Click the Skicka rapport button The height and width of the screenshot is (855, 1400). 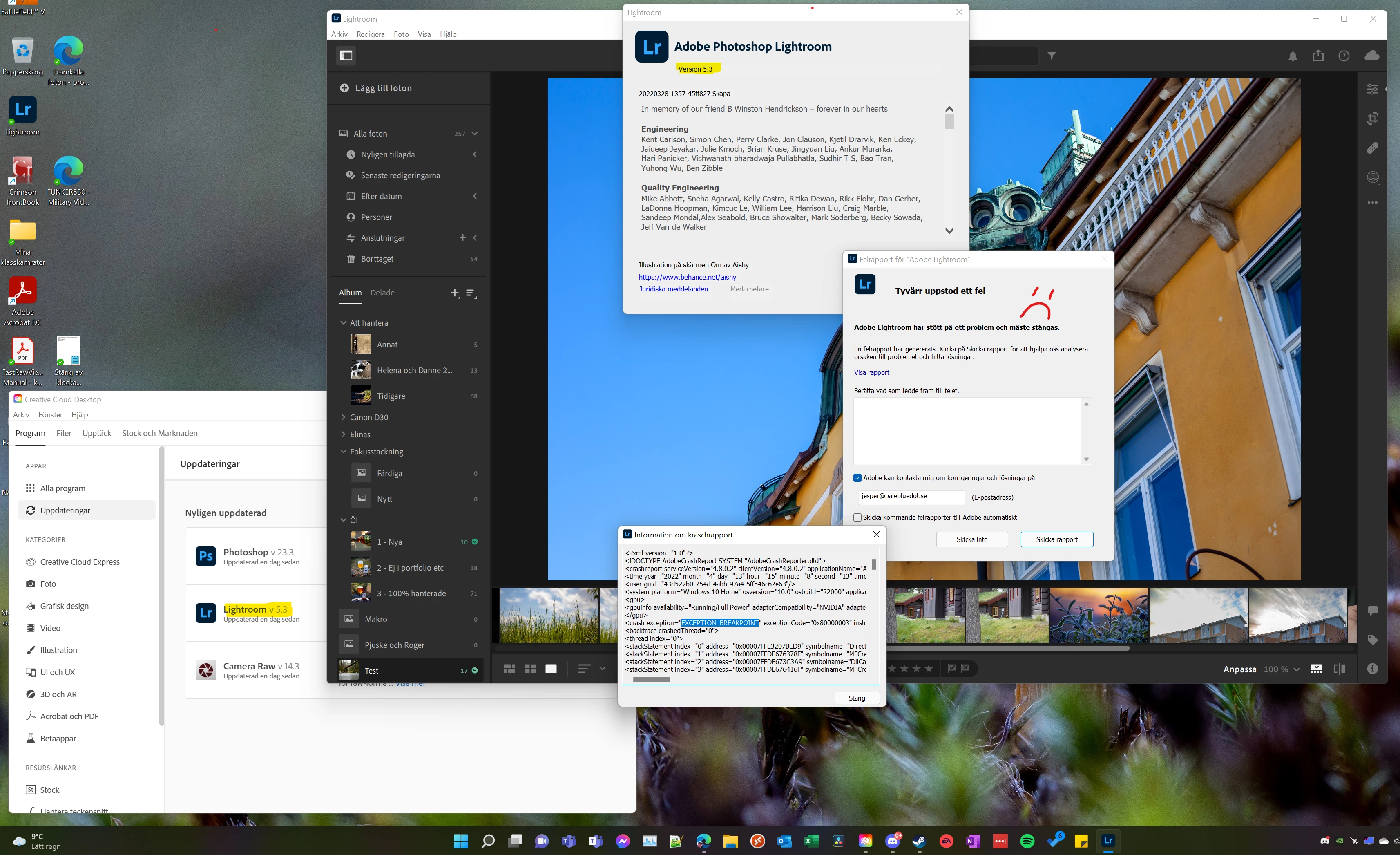coord(1056,539)
